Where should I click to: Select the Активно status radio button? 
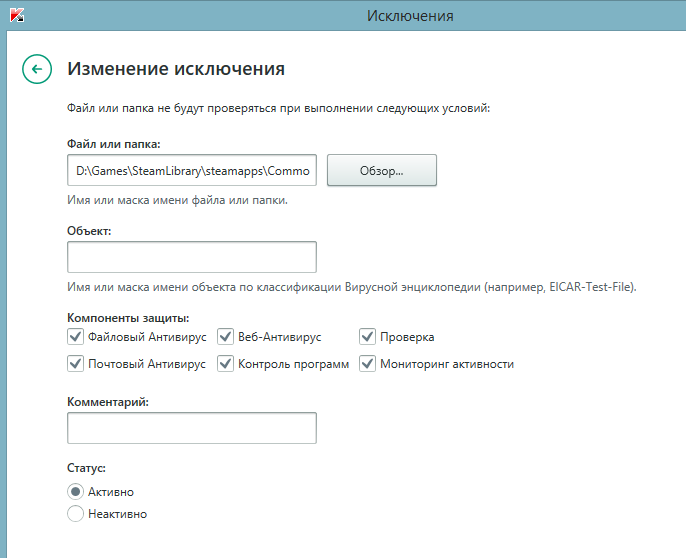click(x=75, y=492)
